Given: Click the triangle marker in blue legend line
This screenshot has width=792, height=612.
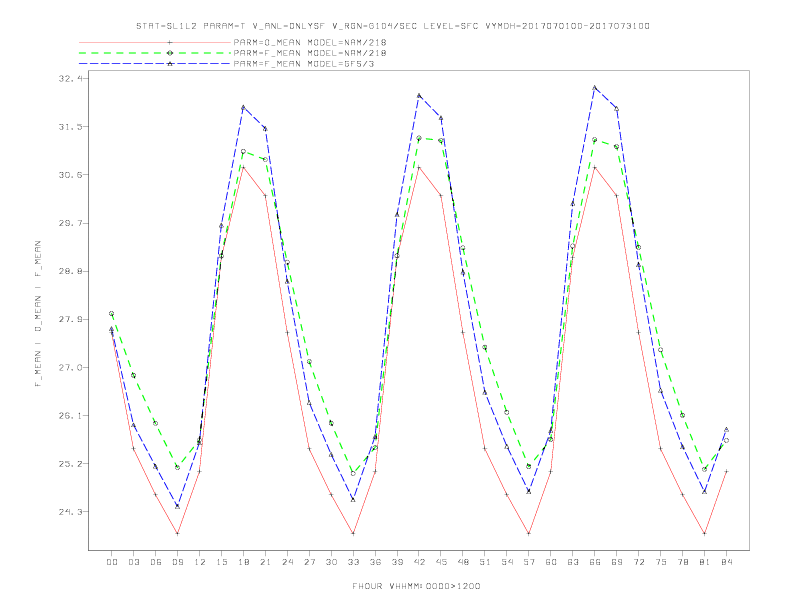Looking at the screenshot, I should pos(170,64).
